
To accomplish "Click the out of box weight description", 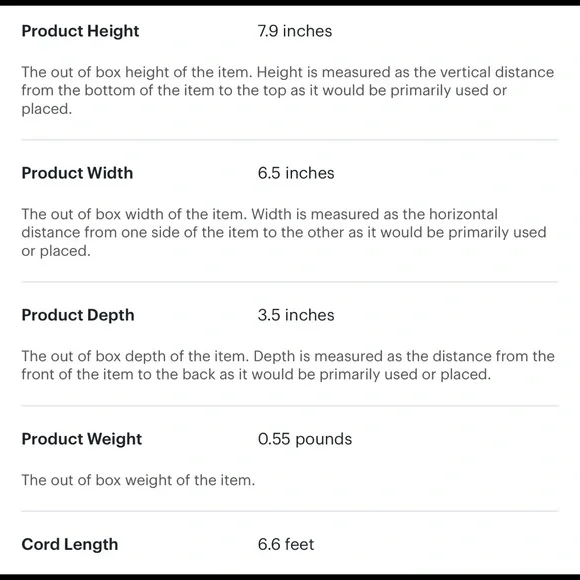I will coord(138,480).
